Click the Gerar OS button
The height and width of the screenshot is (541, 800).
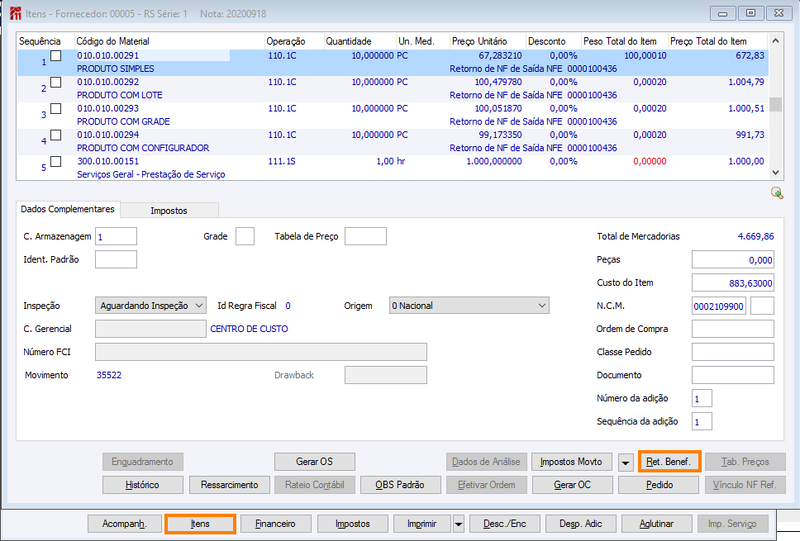pyautogui.click(x=314, y=462)
